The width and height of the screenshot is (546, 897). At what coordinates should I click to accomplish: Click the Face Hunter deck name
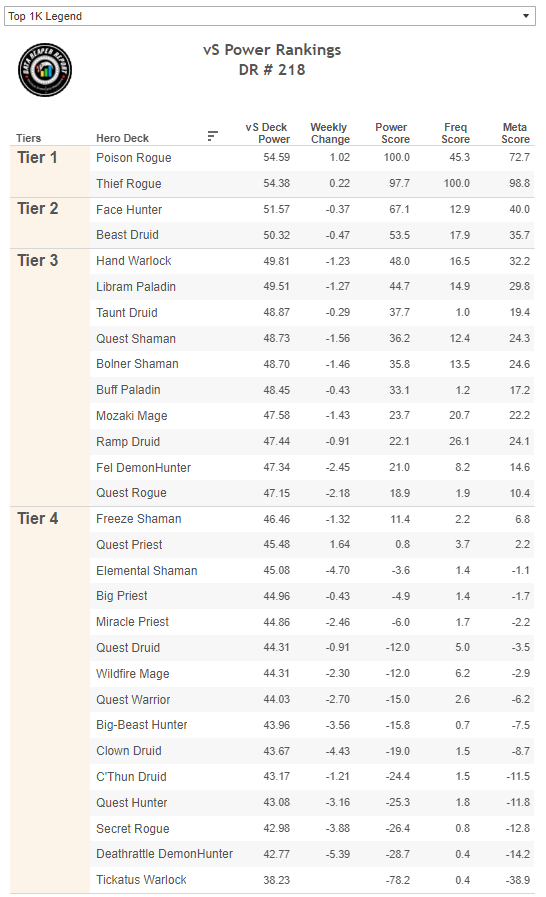[x=129, y=209]
